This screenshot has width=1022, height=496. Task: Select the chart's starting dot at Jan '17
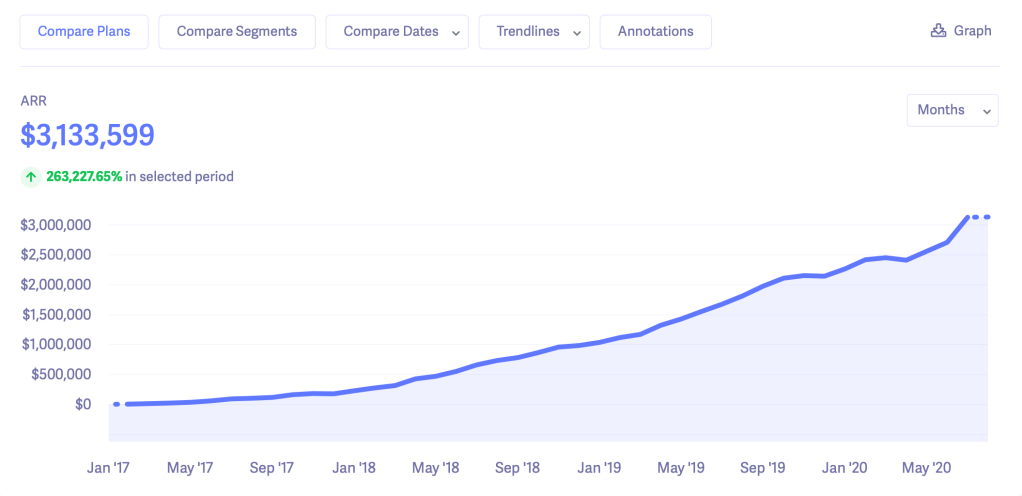point(117,404)
